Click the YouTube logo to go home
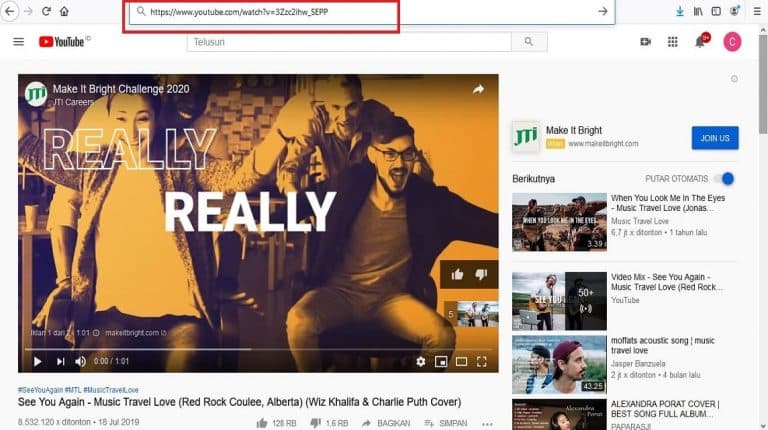This screenshot has height=430, width=768. (63, 41)
